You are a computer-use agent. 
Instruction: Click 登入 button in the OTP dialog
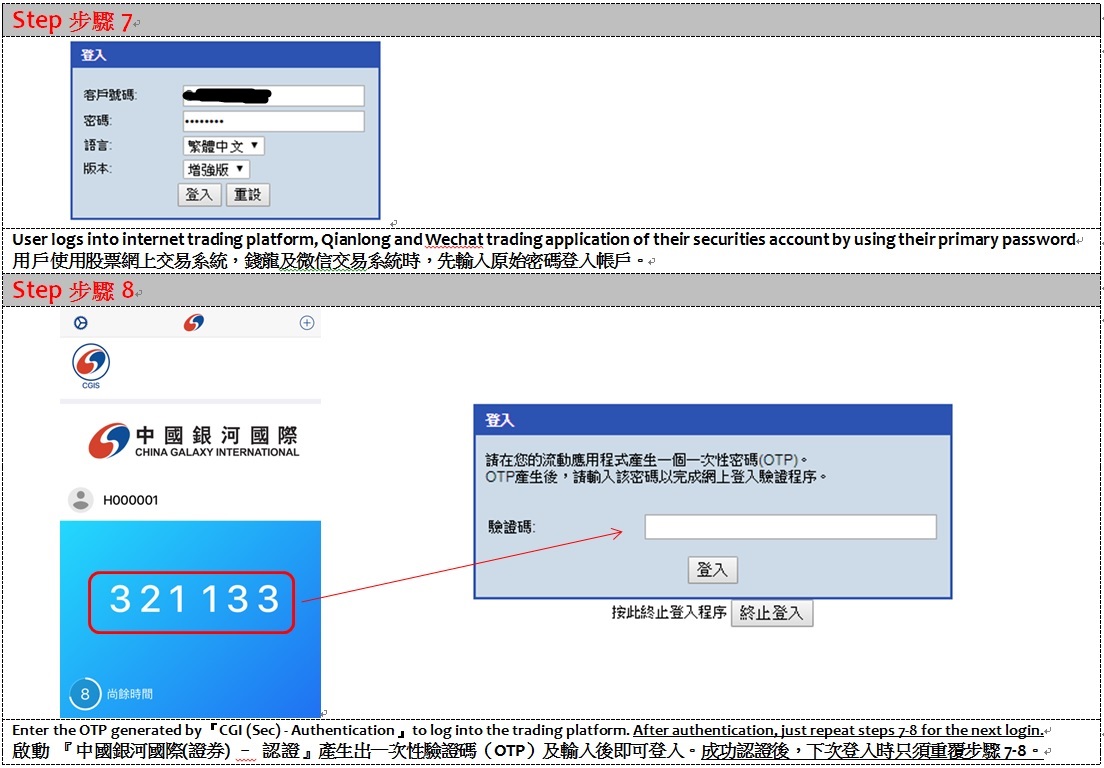(713, 570)
